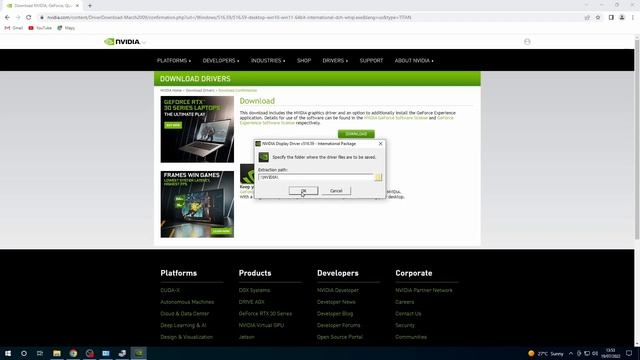The width and height of the screenshot is (640, 360).
Task: Open the Developer Forums footer link
Action: [x=338, y=325]
